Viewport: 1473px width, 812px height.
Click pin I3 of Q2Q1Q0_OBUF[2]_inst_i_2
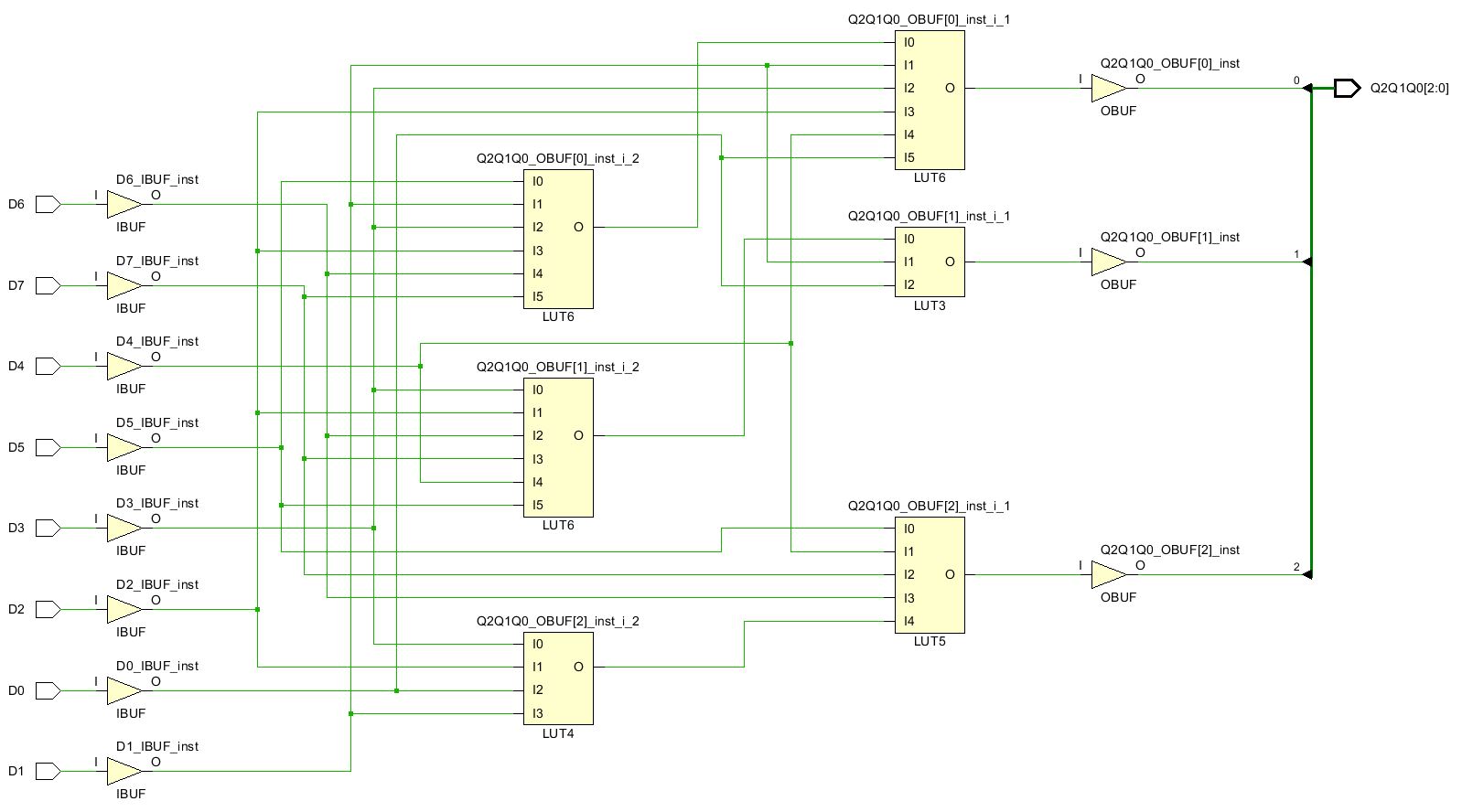click(537, 713)
